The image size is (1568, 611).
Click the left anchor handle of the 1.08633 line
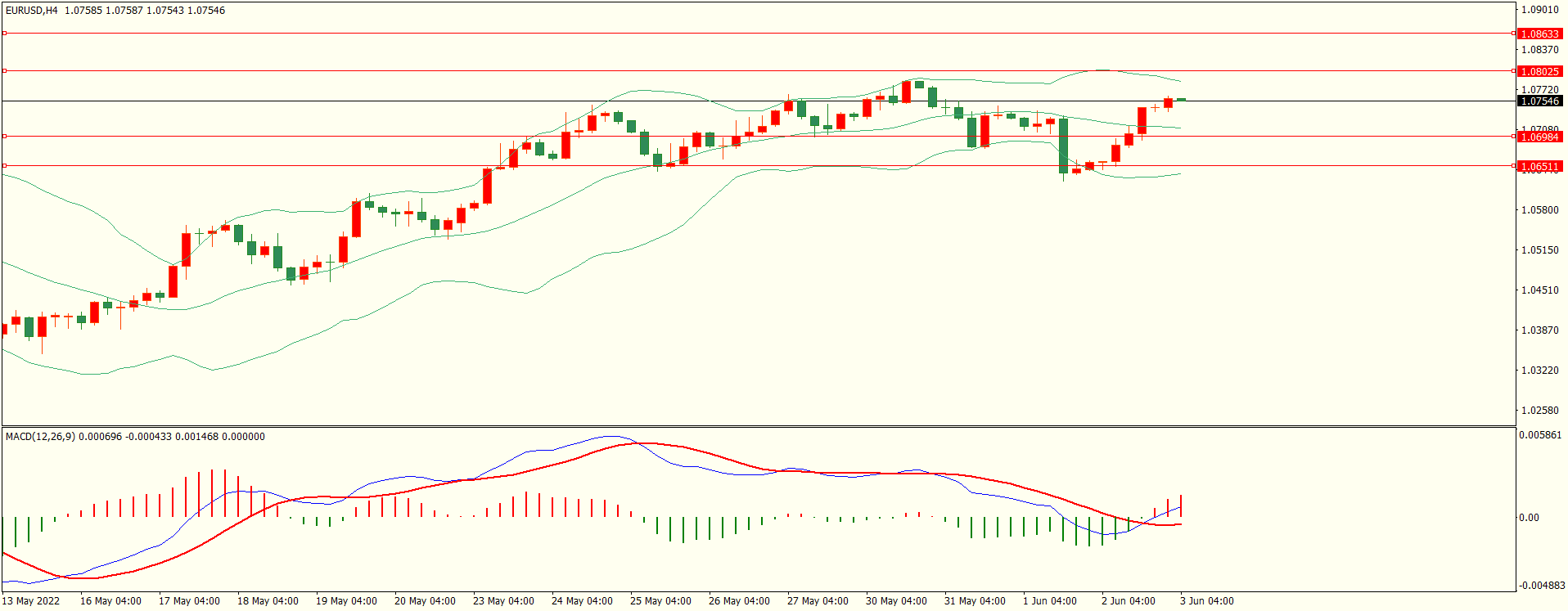click(x=4, y=34)
